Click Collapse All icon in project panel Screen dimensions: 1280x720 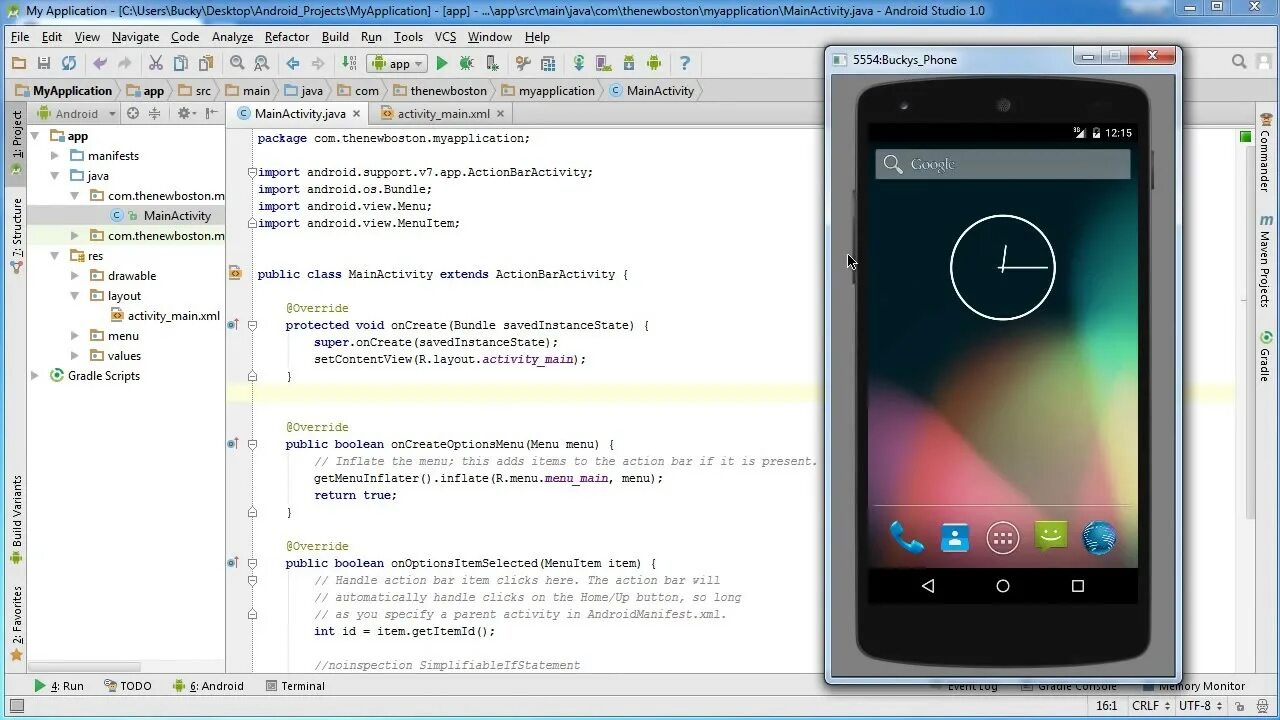154,113
